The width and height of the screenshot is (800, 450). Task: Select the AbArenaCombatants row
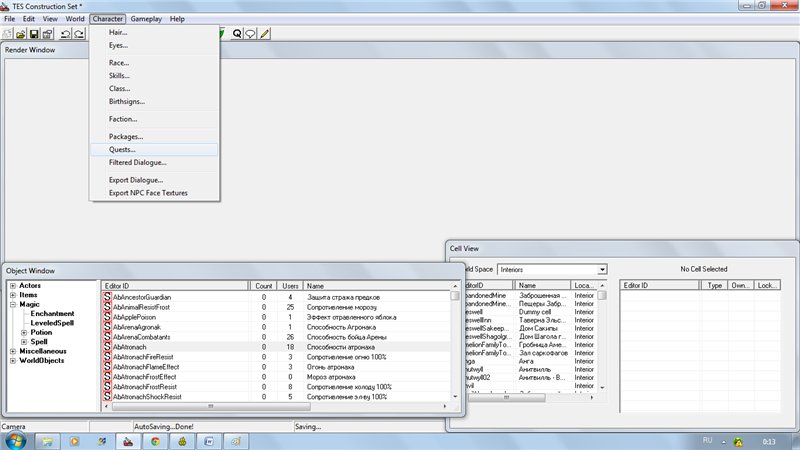click(x=276, y=337)
